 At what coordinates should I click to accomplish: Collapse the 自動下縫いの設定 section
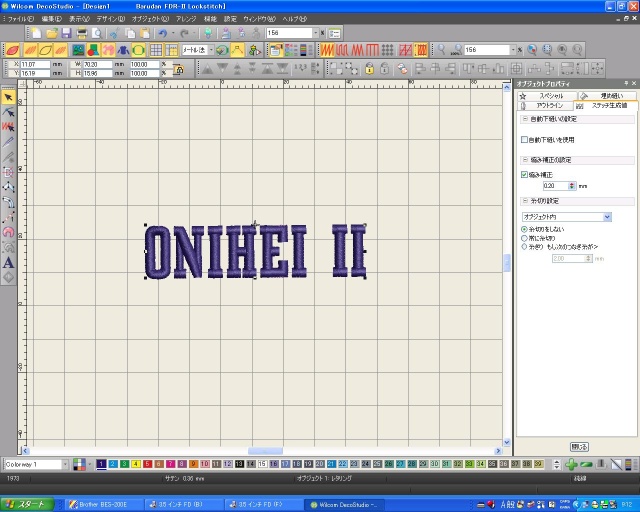(525, 119)
